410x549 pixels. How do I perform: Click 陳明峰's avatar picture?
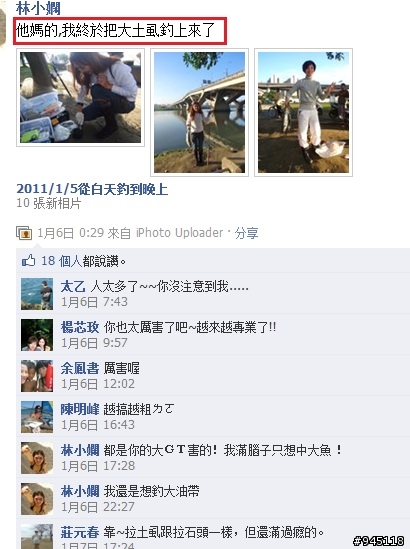[37, 417]
